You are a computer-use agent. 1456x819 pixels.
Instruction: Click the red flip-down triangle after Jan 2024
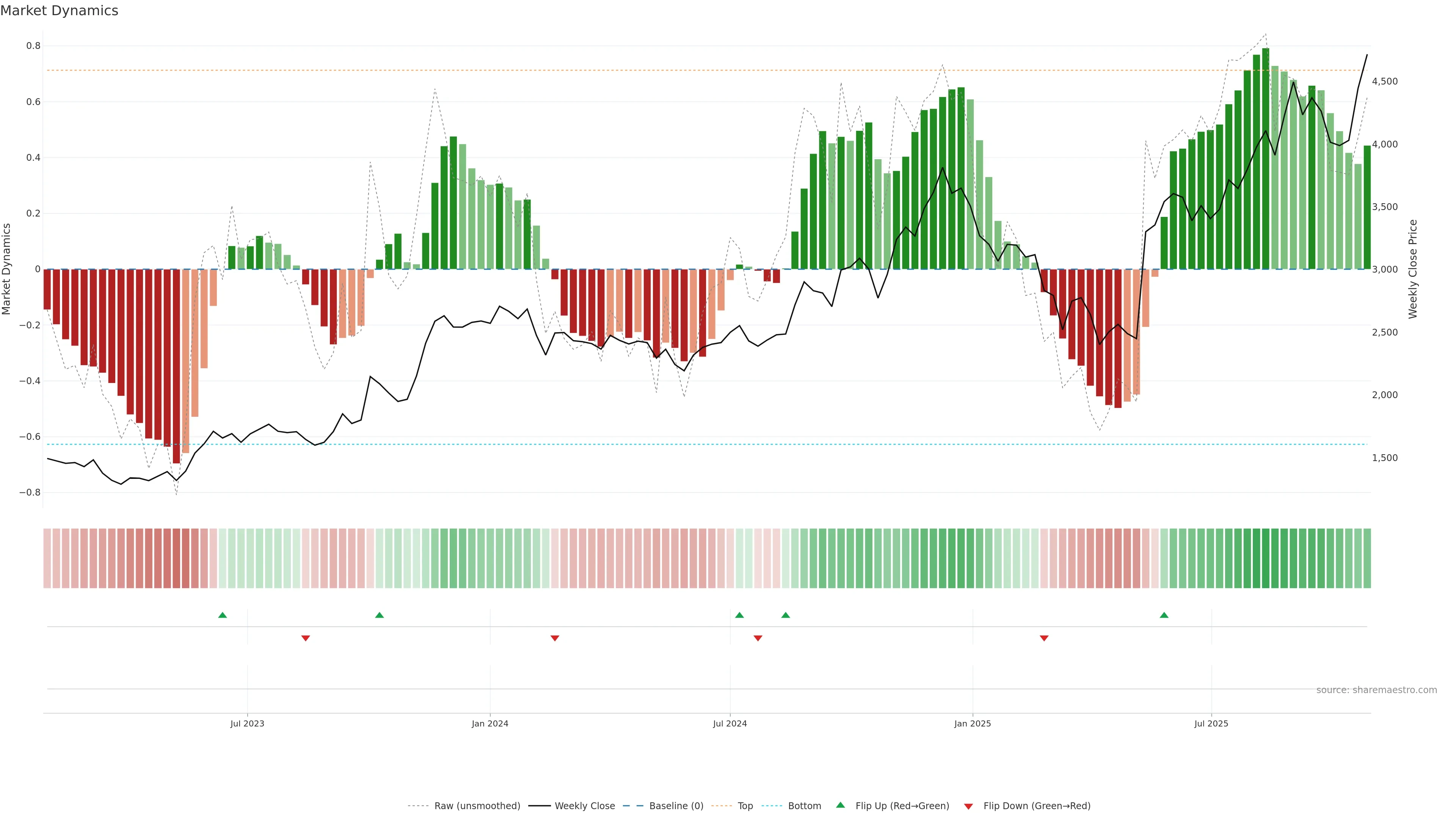(554, 638)
